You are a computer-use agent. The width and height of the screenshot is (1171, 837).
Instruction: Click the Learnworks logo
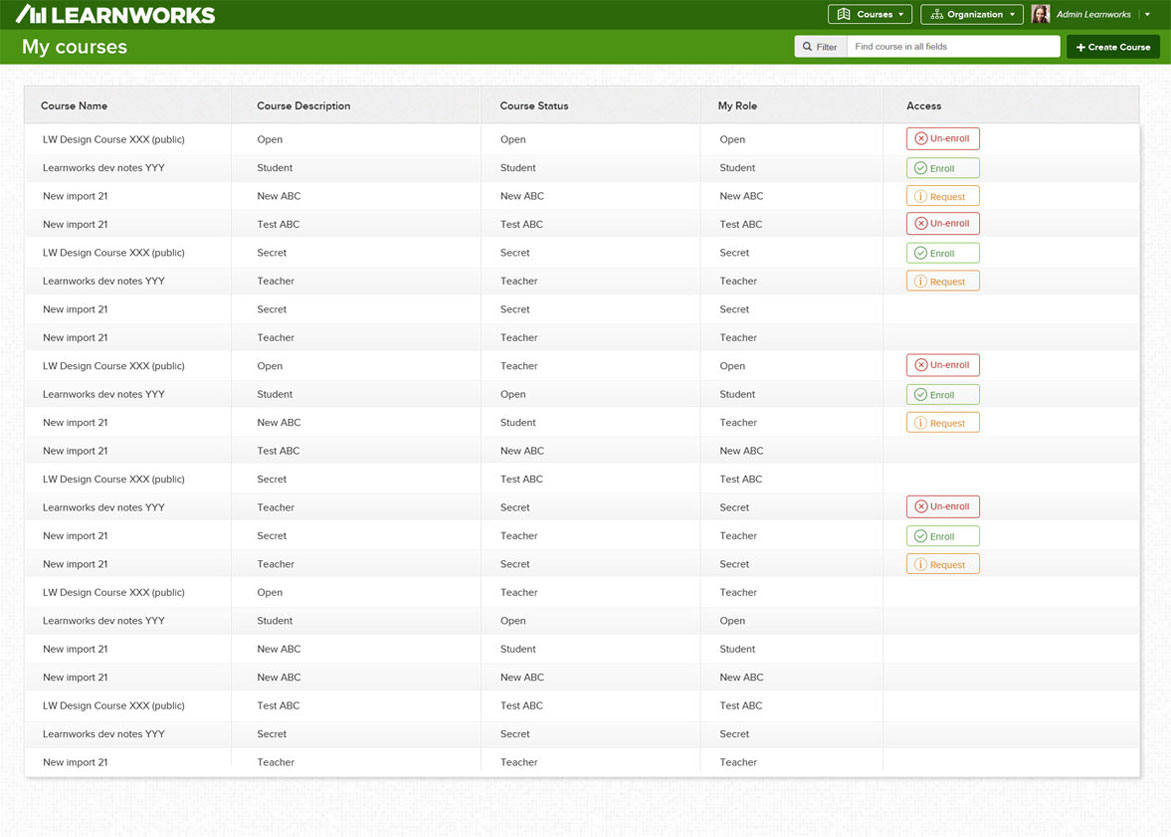pyautogui.click(x=116, y=14)
